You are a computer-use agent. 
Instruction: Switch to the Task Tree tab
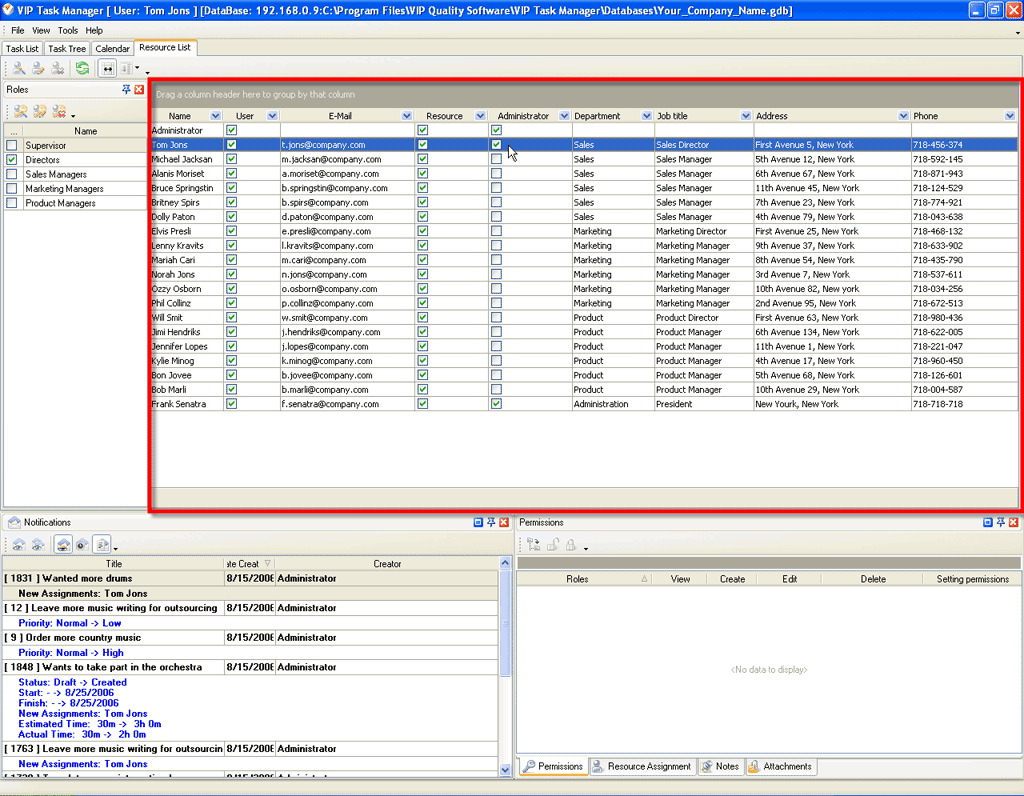tap(67, 48)
